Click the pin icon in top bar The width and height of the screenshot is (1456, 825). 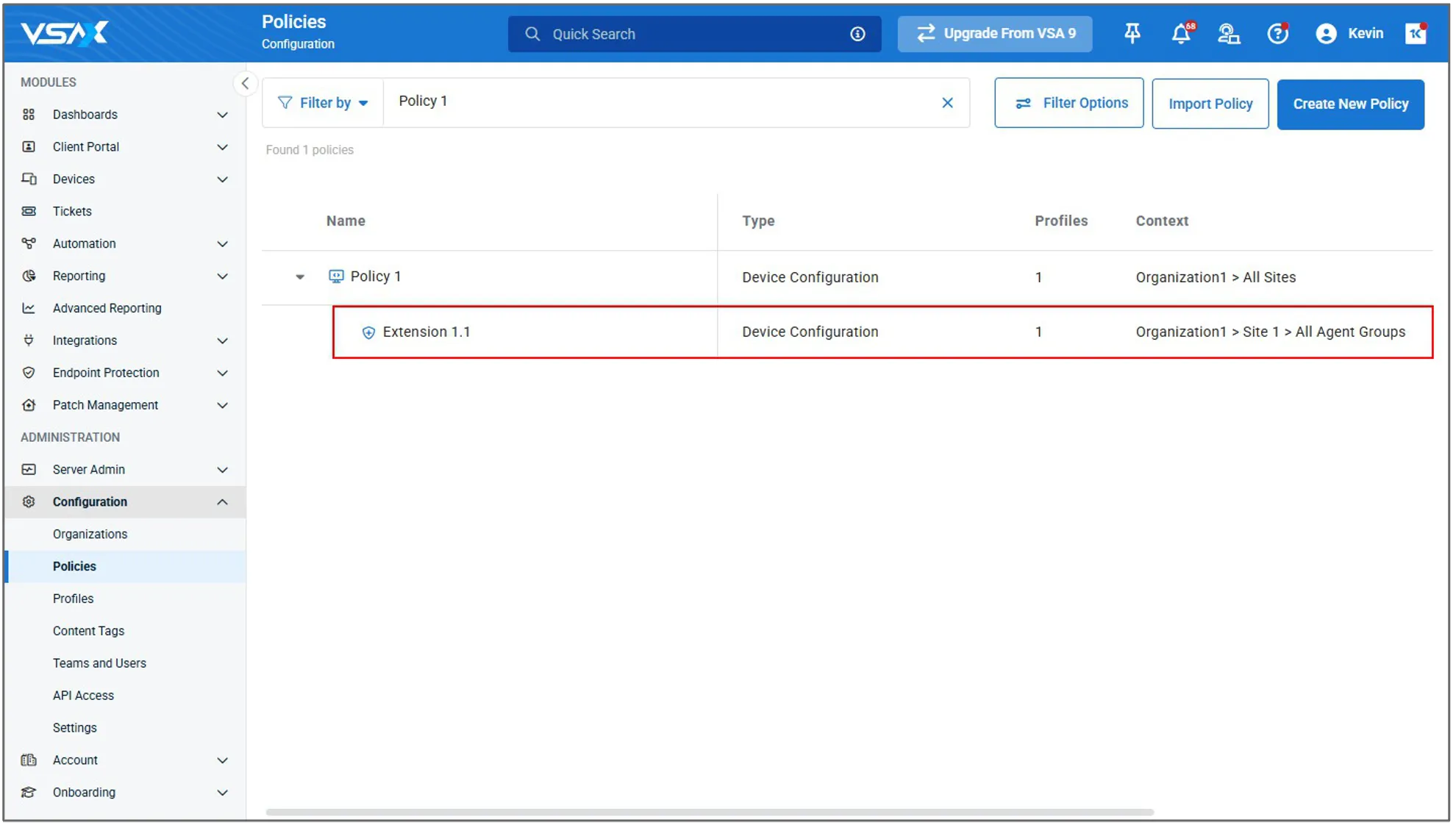1132,33
